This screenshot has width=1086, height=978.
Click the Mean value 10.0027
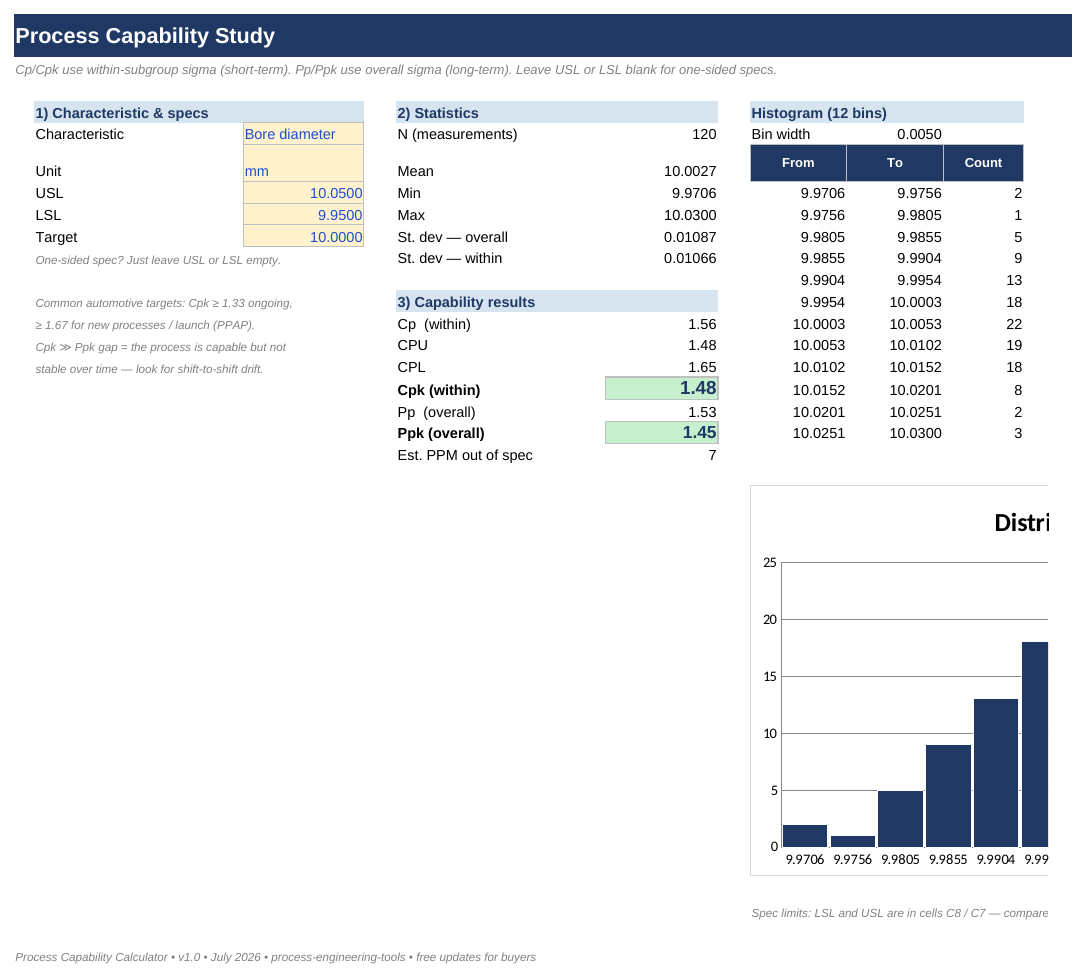click(690, 171)
